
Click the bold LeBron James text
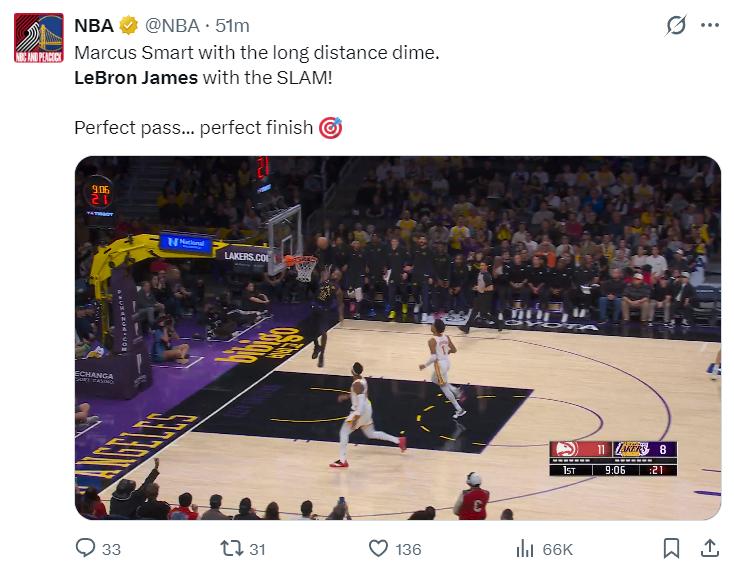pyautogui.click(x=136, y=77)
